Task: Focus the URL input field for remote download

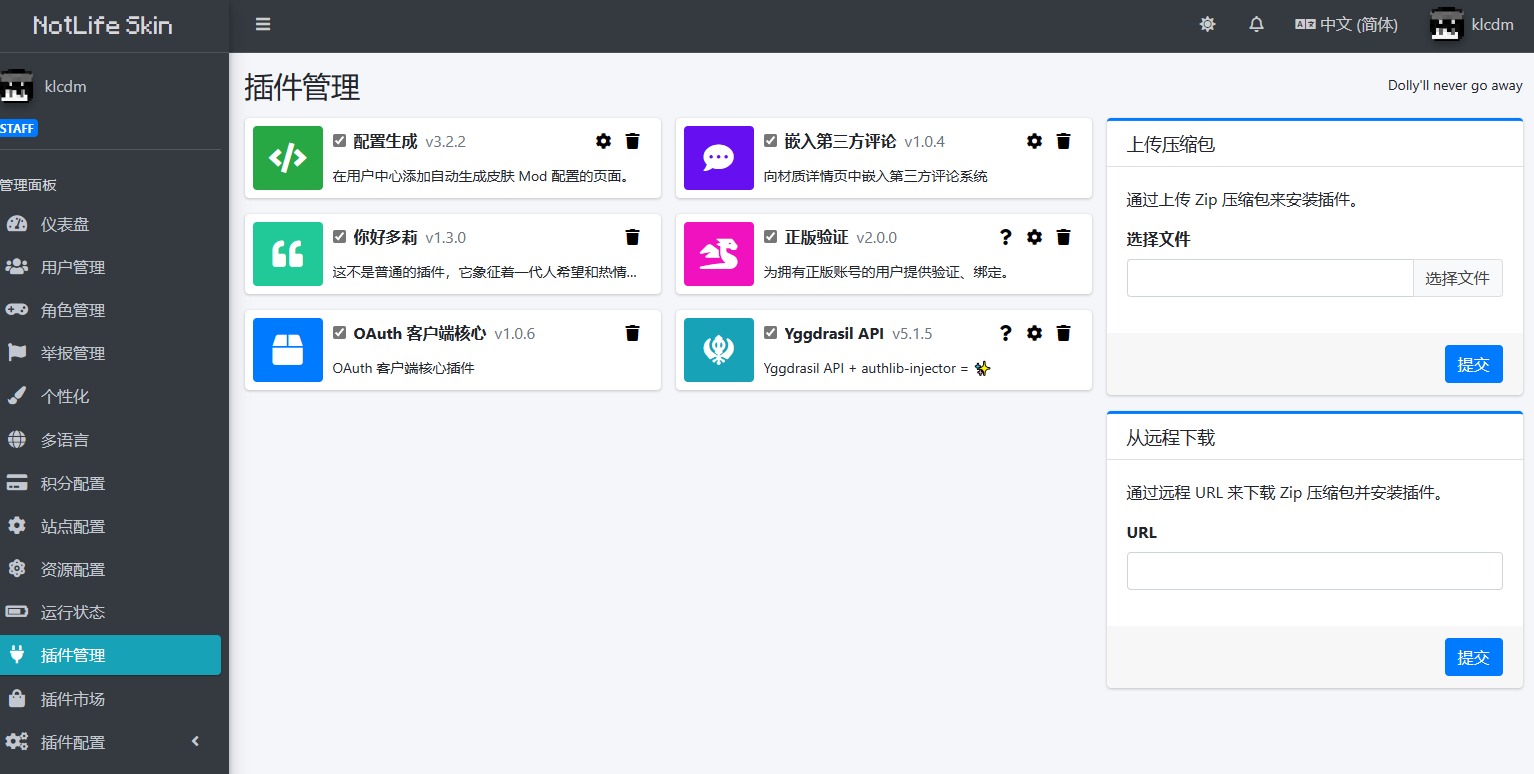Action: pyautogui.click(x=1314, y=571)
